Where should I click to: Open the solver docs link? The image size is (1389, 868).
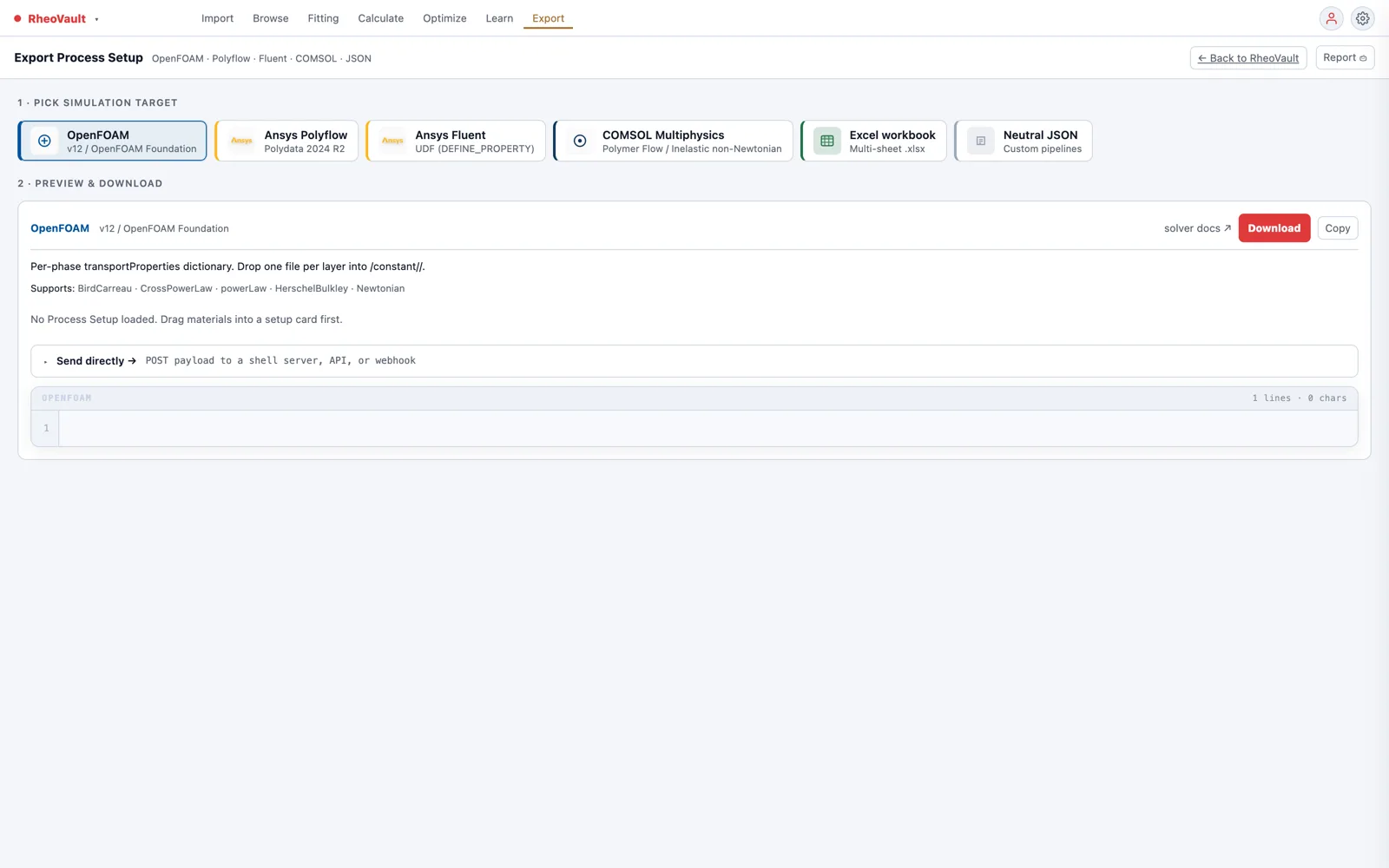pos(1197,228)
